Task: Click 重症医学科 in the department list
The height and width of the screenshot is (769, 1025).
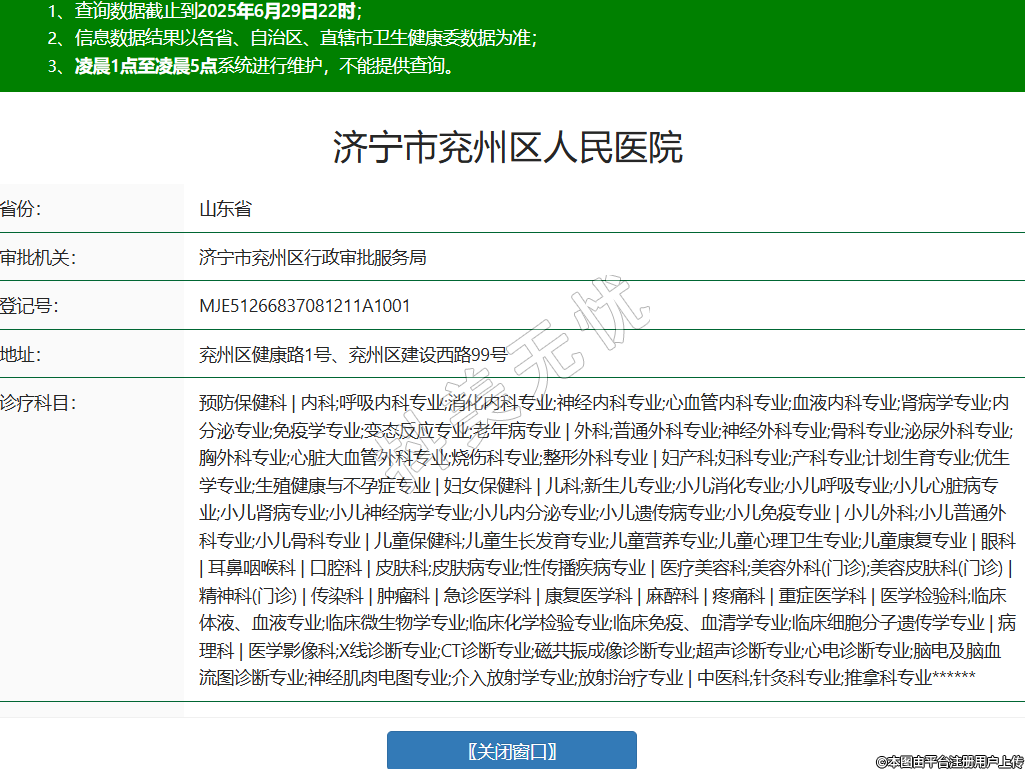Action: coord(822,596)
